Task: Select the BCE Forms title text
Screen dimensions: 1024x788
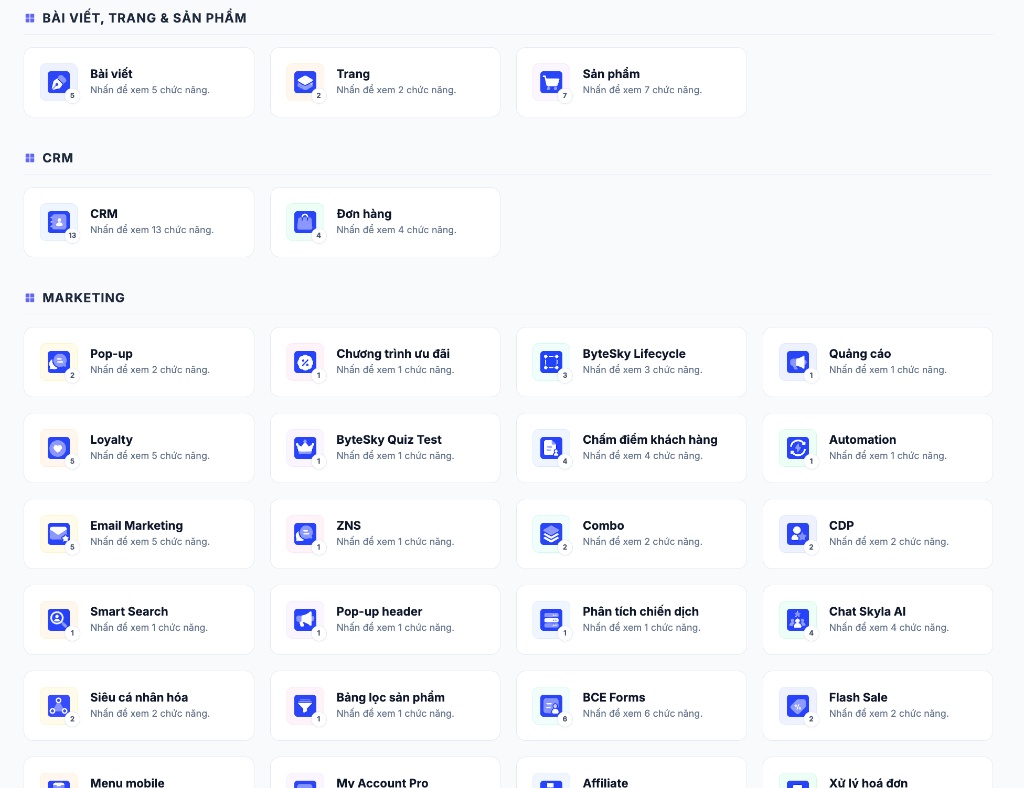Action: point(614,697)
